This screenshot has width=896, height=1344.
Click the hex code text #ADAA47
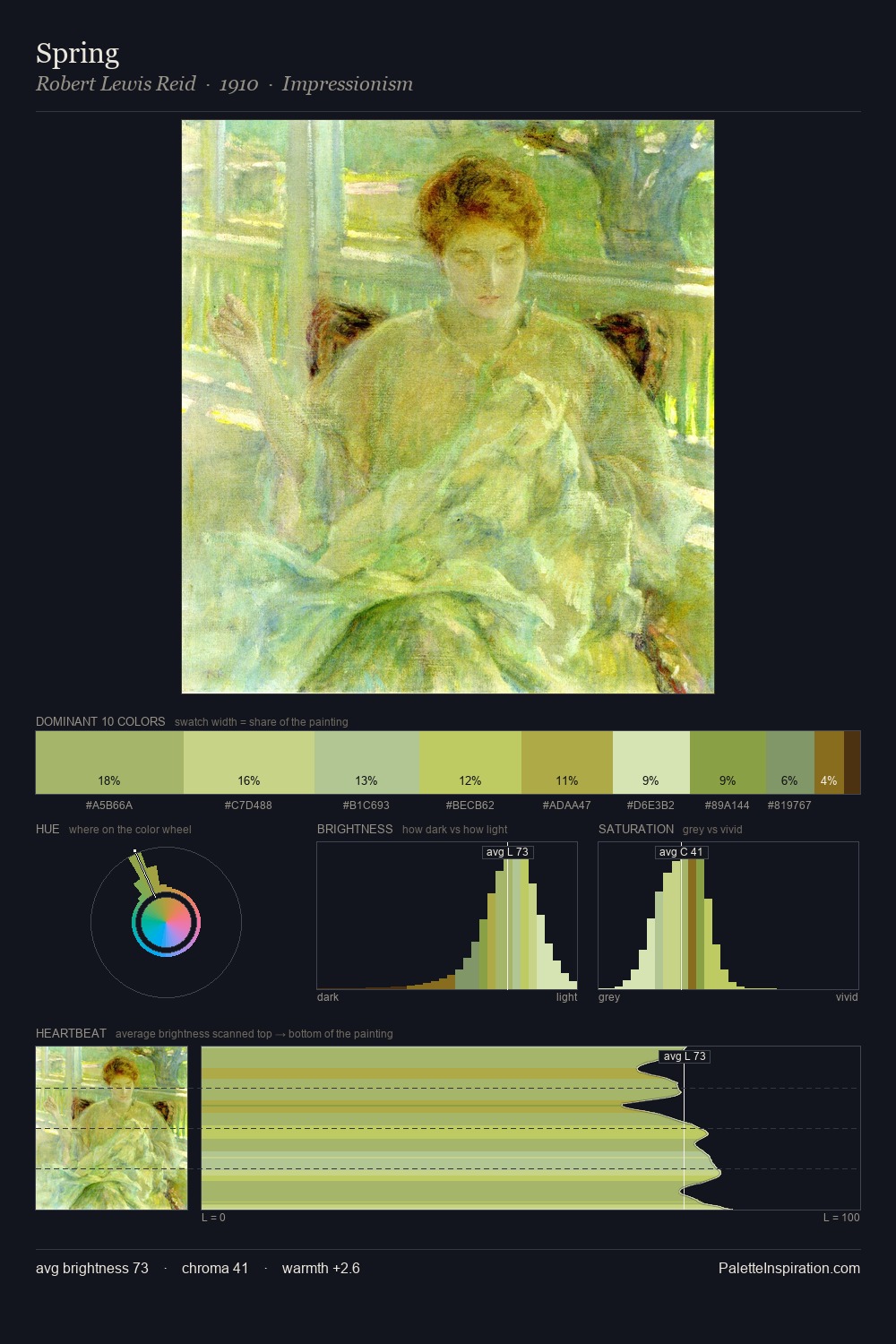click(567, 806)
